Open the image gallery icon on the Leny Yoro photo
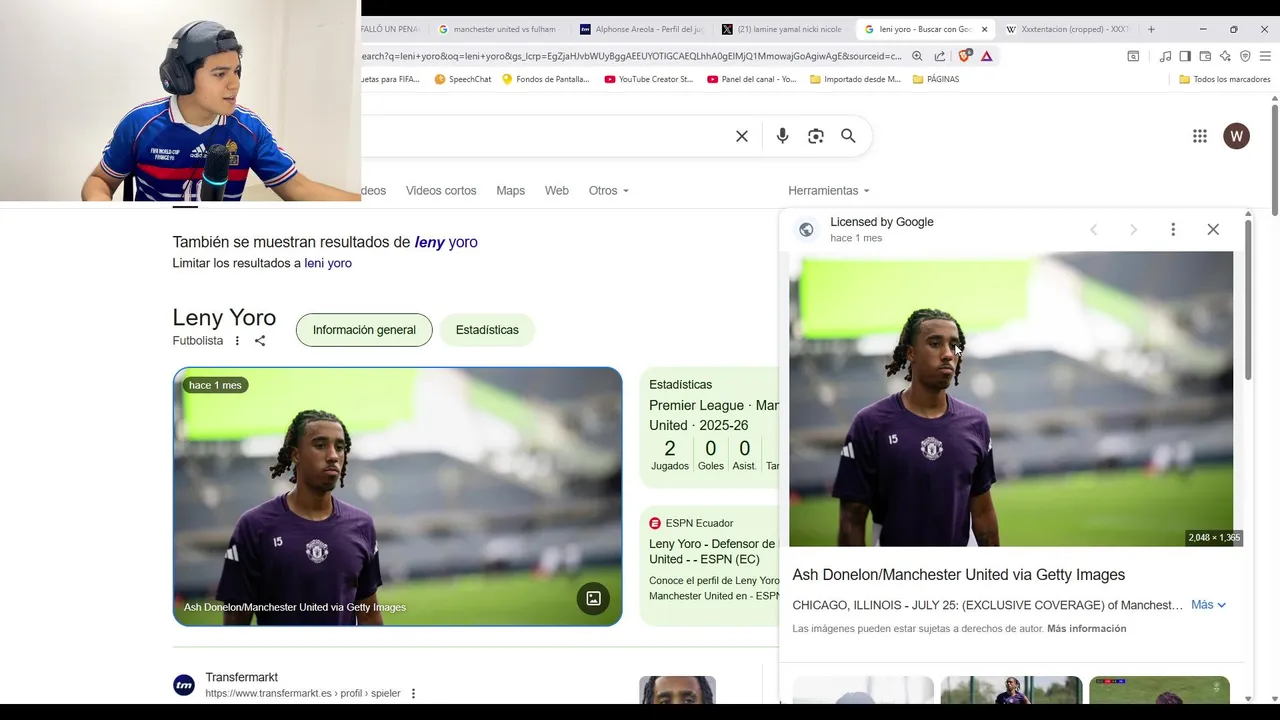The height and width of the screenshot is (720, 1280). tap(593, 598)
